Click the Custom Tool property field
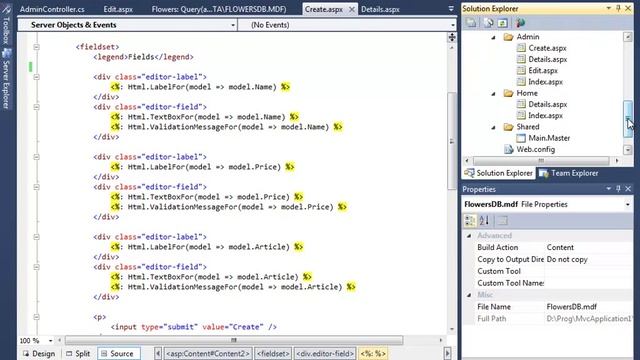This screenshot has width=640, height=360. point(589,271)
